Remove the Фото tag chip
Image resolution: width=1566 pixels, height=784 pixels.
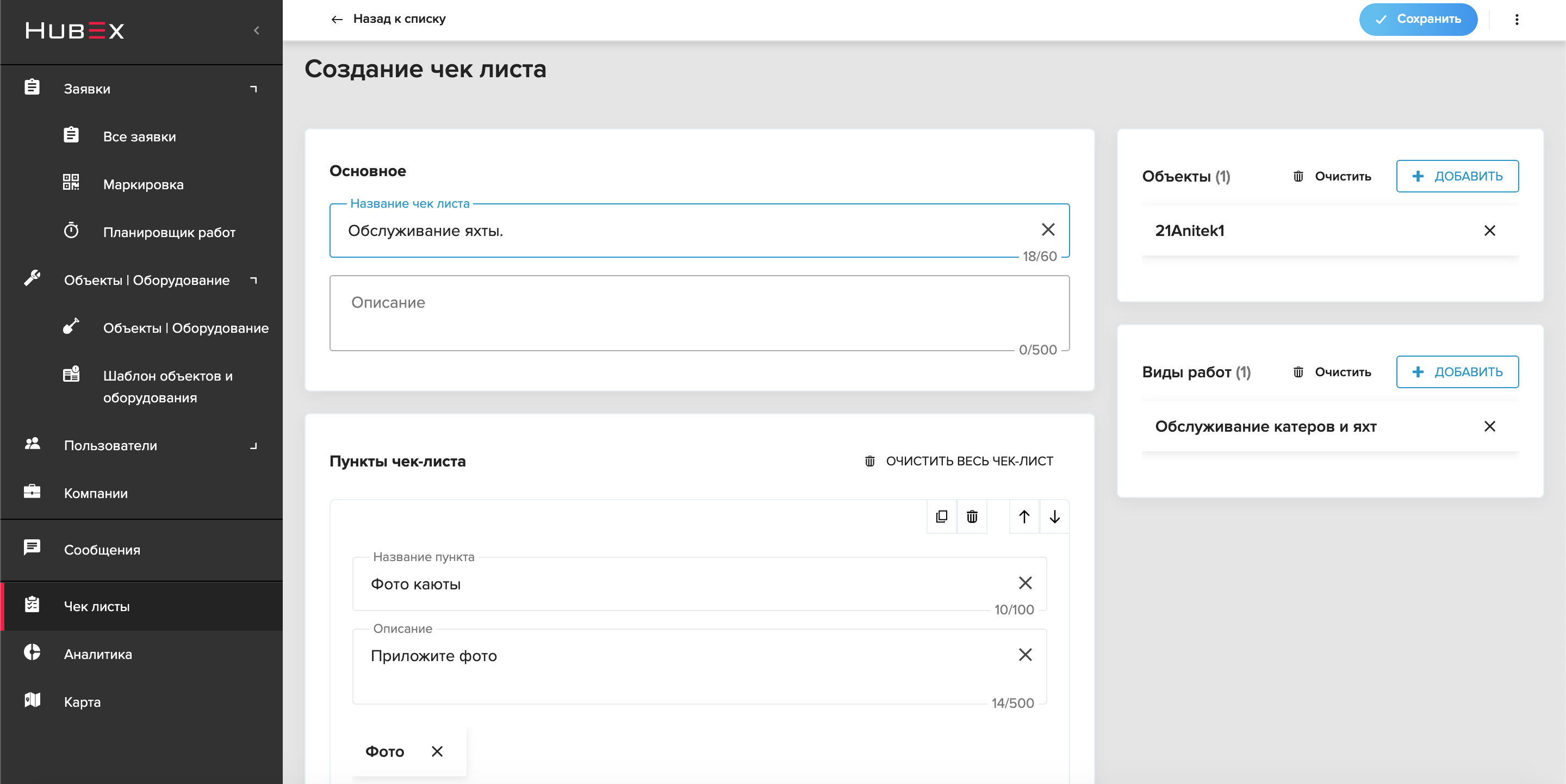click(437, 752)
